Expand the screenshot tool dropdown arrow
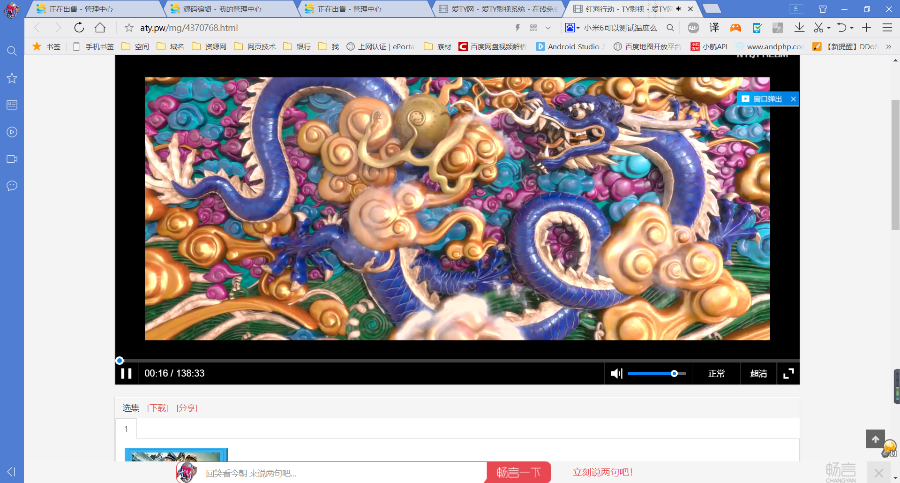Image resolution: width=900 pixels, height=483 pixels. click(829, 28)
